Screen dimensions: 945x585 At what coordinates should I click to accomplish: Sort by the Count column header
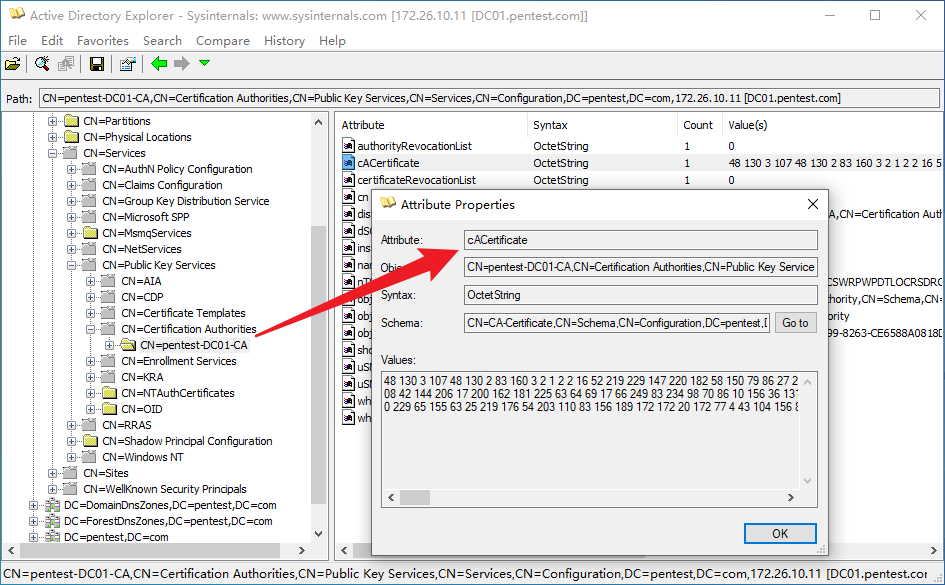tap(699, 125)
